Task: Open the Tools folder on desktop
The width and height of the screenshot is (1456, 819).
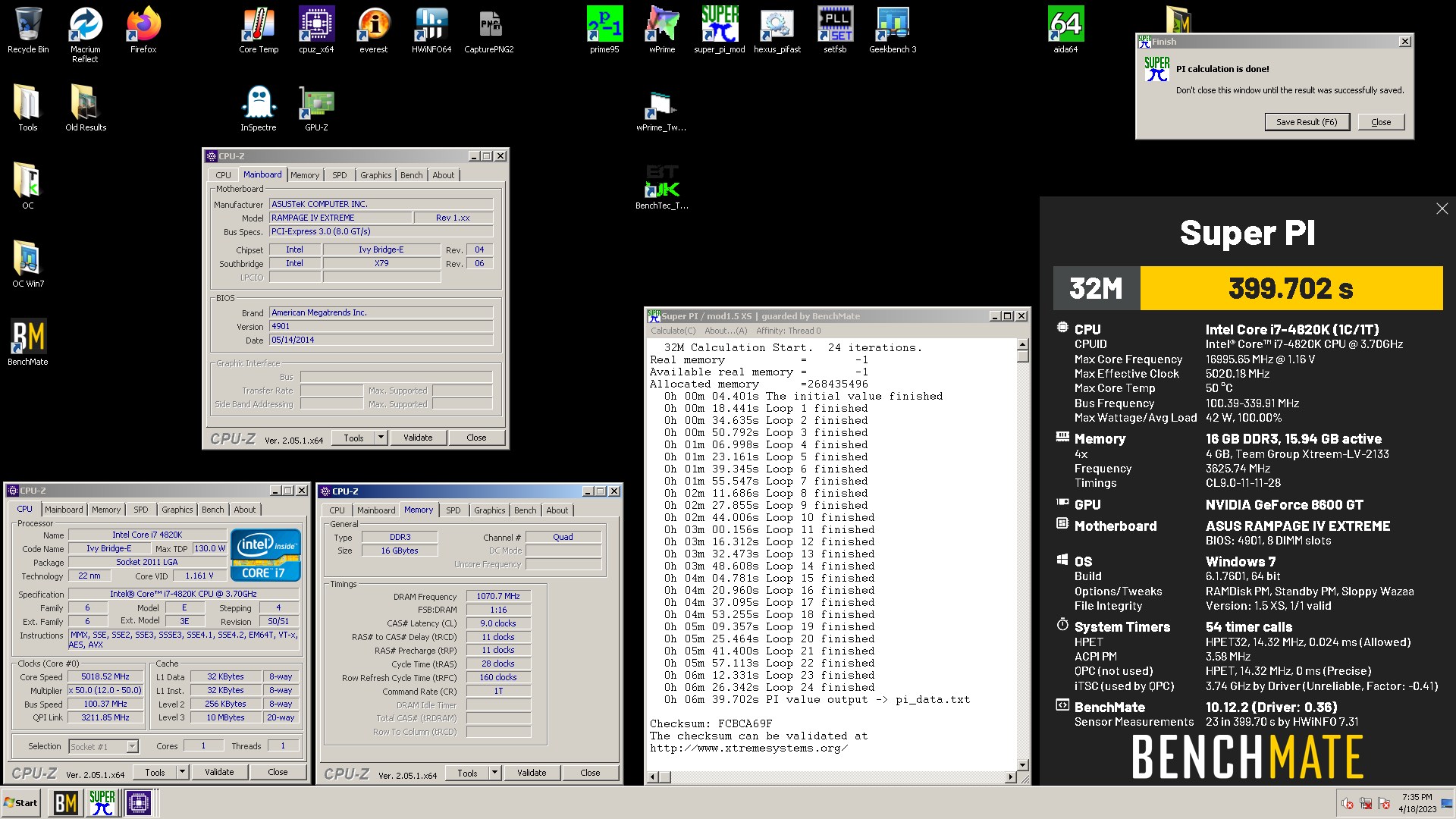Action: coord(28,108)
